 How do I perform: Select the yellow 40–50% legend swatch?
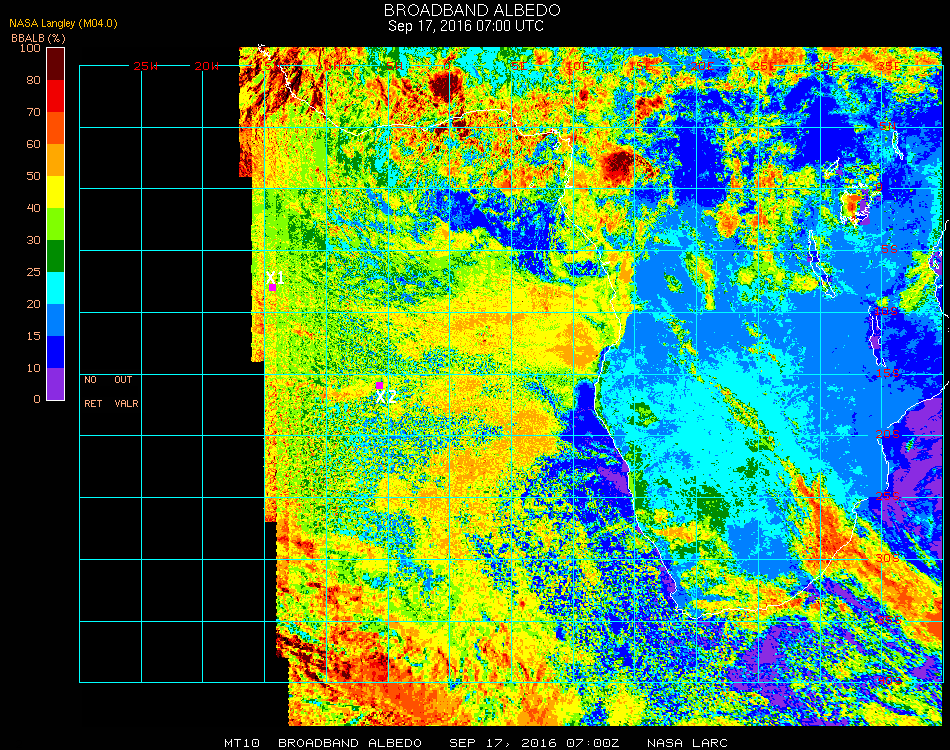coord(55,192)
